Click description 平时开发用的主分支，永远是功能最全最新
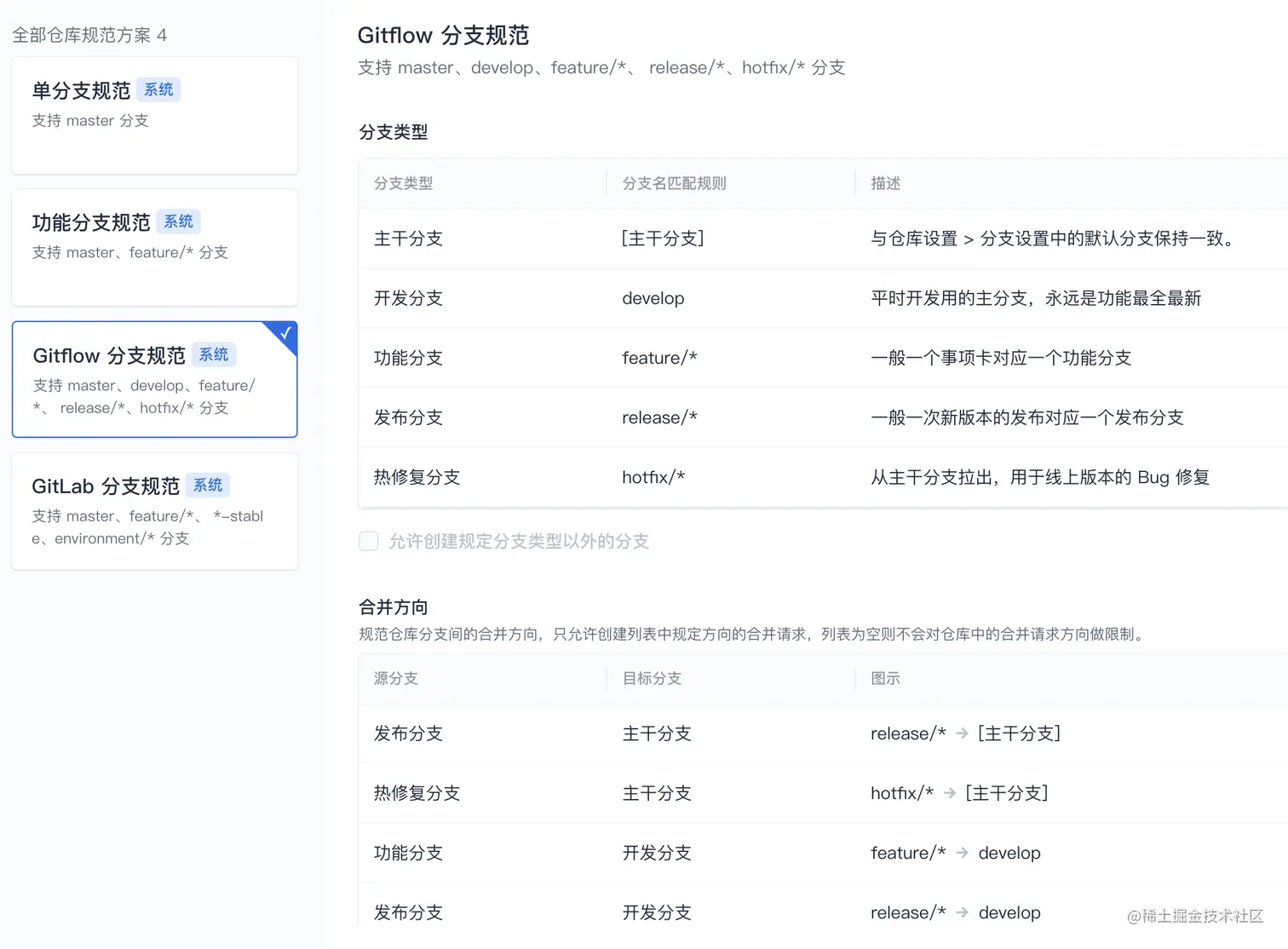Image resolution: width=1288 pixels, height=949 pixels. coord(1036,298)
